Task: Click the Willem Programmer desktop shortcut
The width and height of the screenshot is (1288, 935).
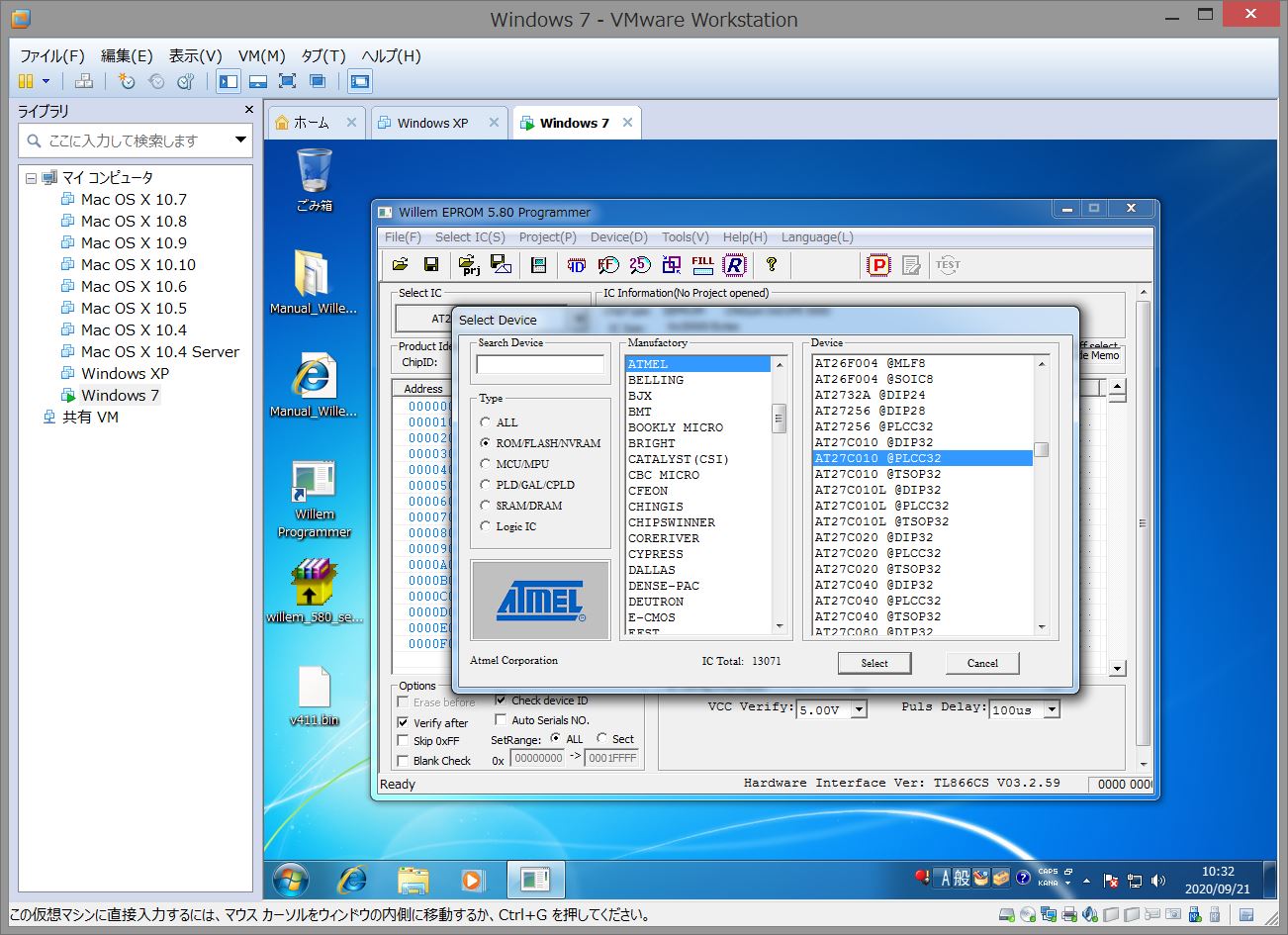Action: click(x=315, y=499)
